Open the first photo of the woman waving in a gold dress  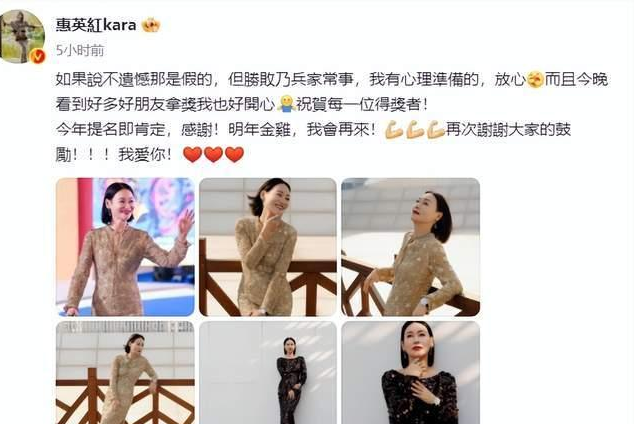coord(125,247)
